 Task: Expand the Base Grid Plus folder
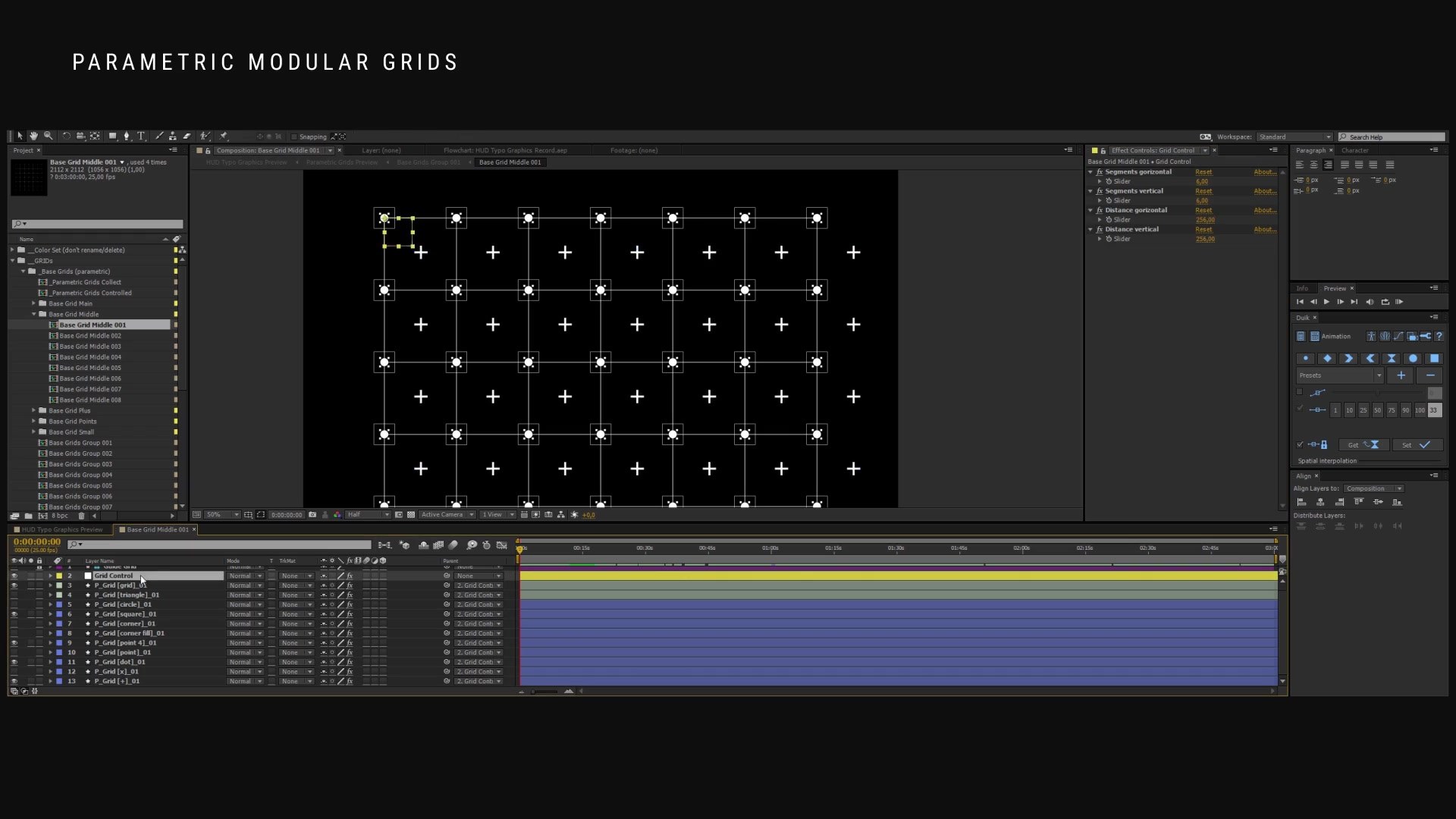click(33, 410)
